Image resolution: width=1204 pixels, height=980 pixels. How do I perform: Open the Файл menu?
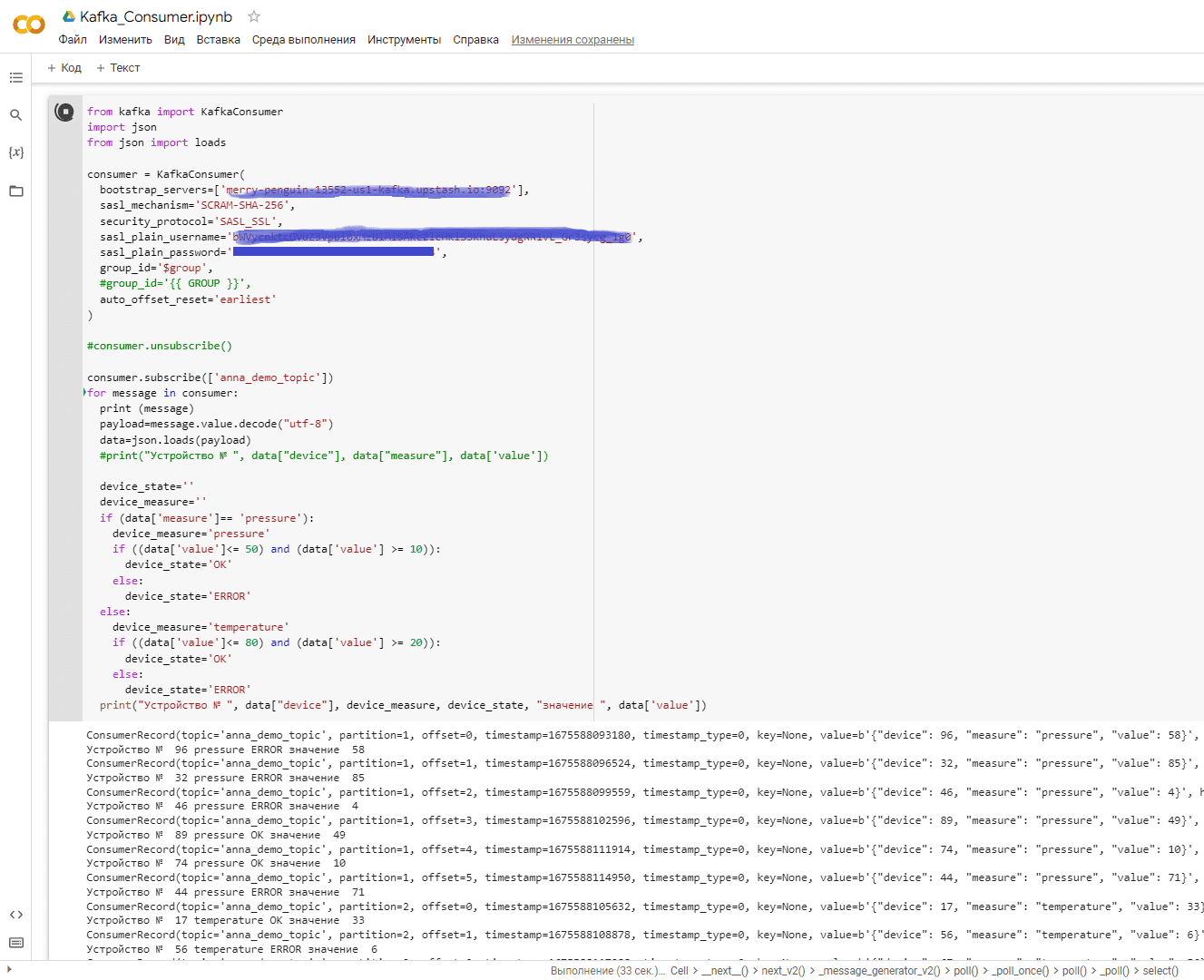point(73,40)
